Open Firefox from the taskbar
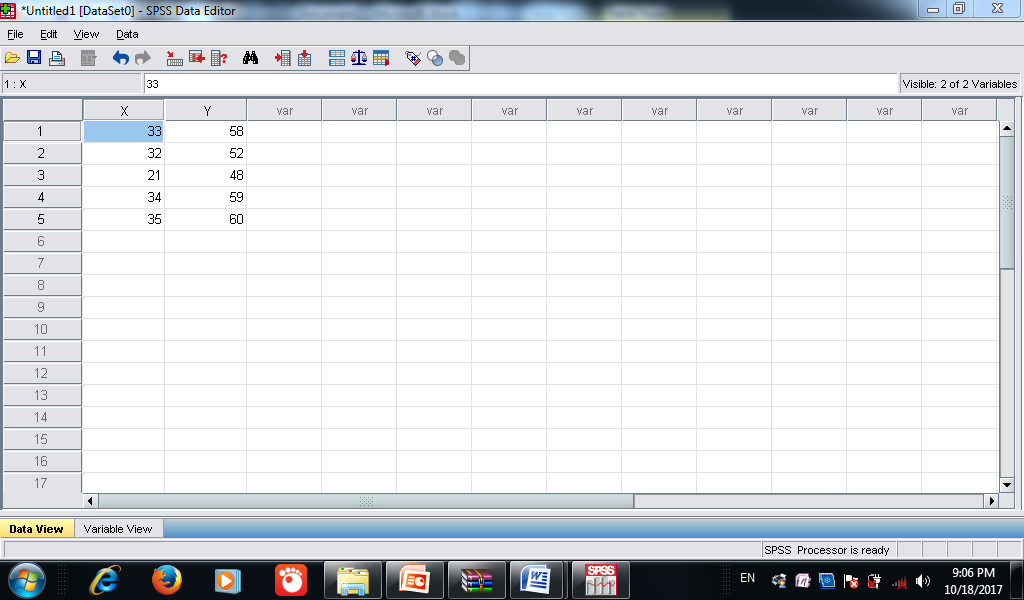 pyautogui.click(x=167, y=580)
